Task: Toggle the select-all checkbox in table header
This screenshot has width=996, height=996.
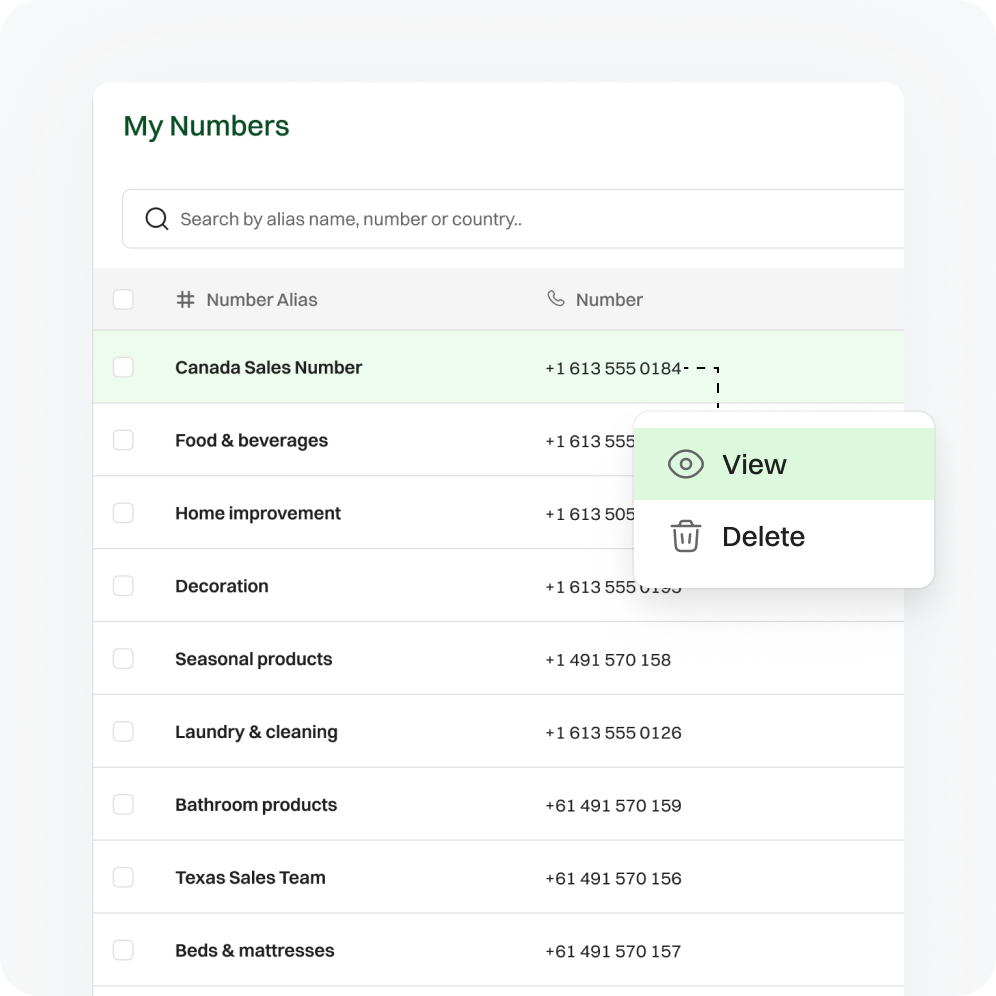Action: 123,299
